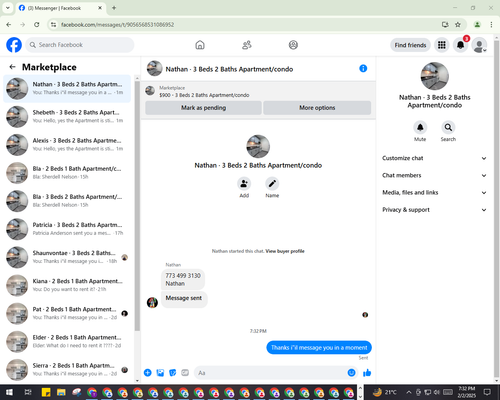Click the 'Thanks i'll message you' sent bubble
Image resolution: width=500 pixels, height=400 pixels.
coord(319,348)
